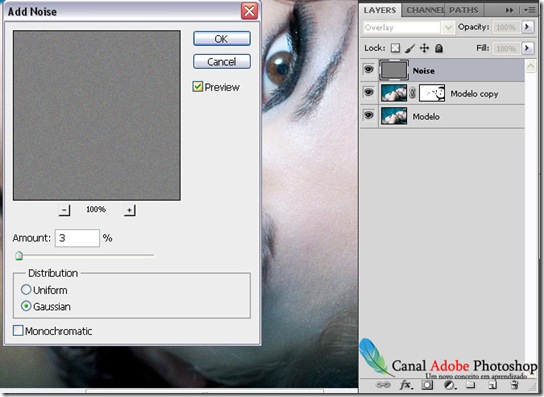The width and height of the screenshot is (544, 397).
Task: Select the Modelo layer thumbnail
Action: 394,116
